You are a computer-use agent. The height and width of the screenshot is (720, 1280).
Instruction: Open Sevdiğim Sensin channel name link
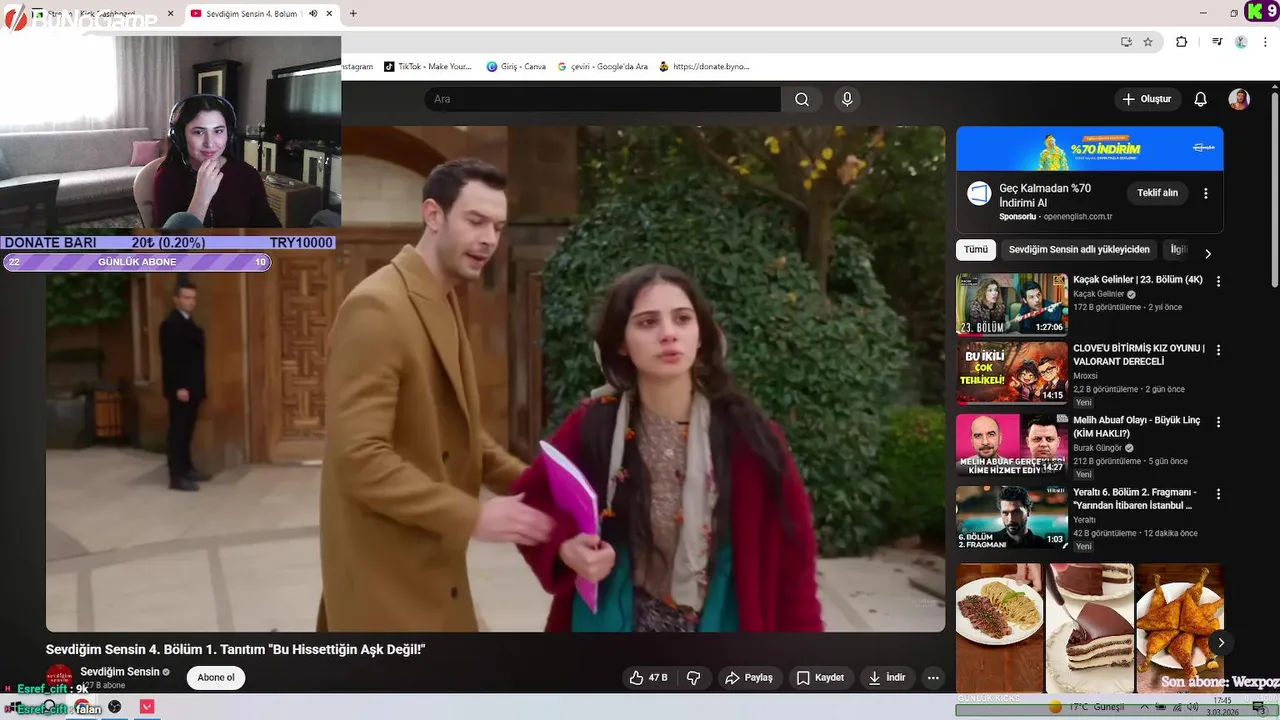click(120, 672)
